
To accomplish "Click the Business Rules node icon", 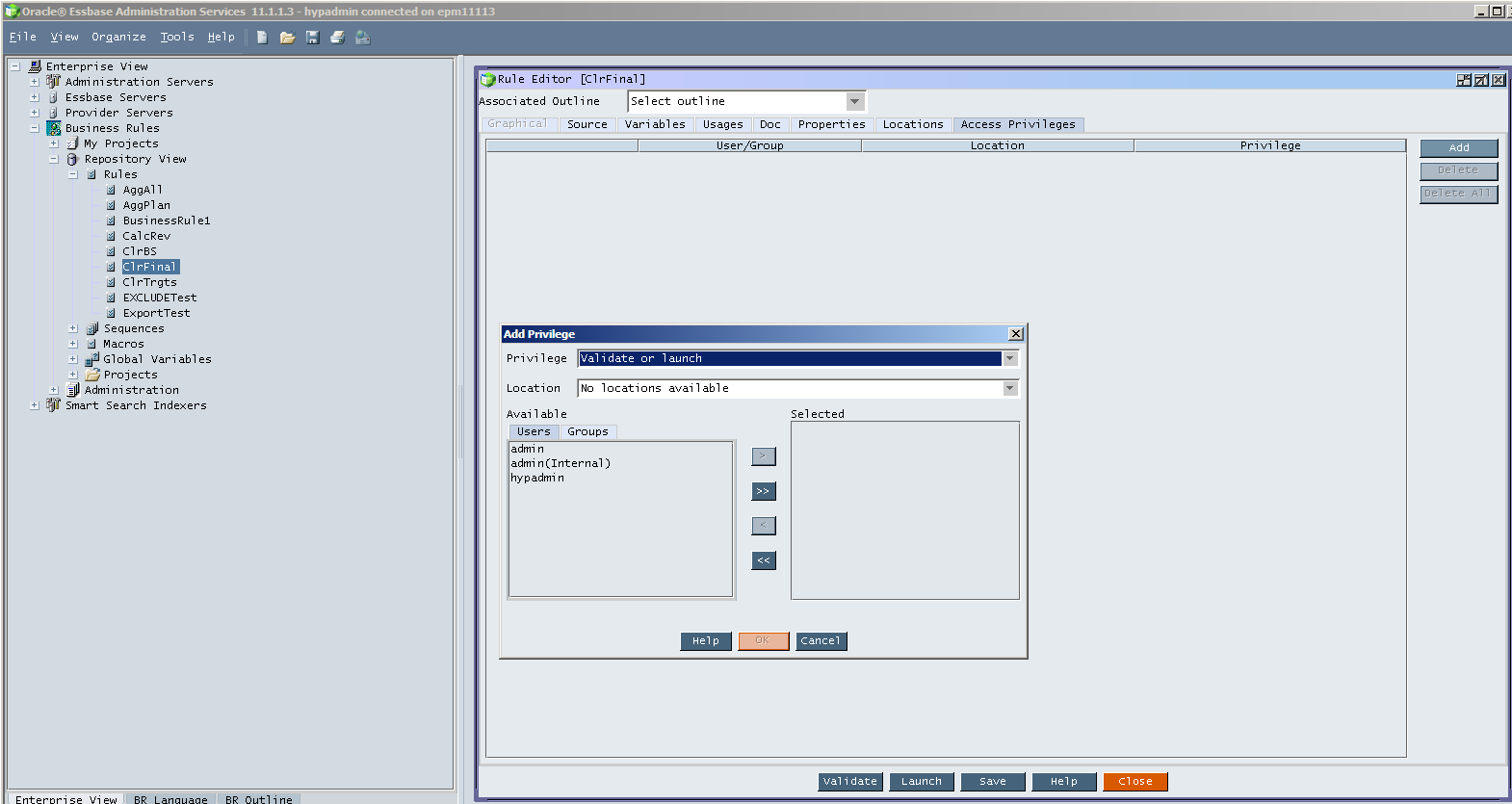I will (54, 128).
